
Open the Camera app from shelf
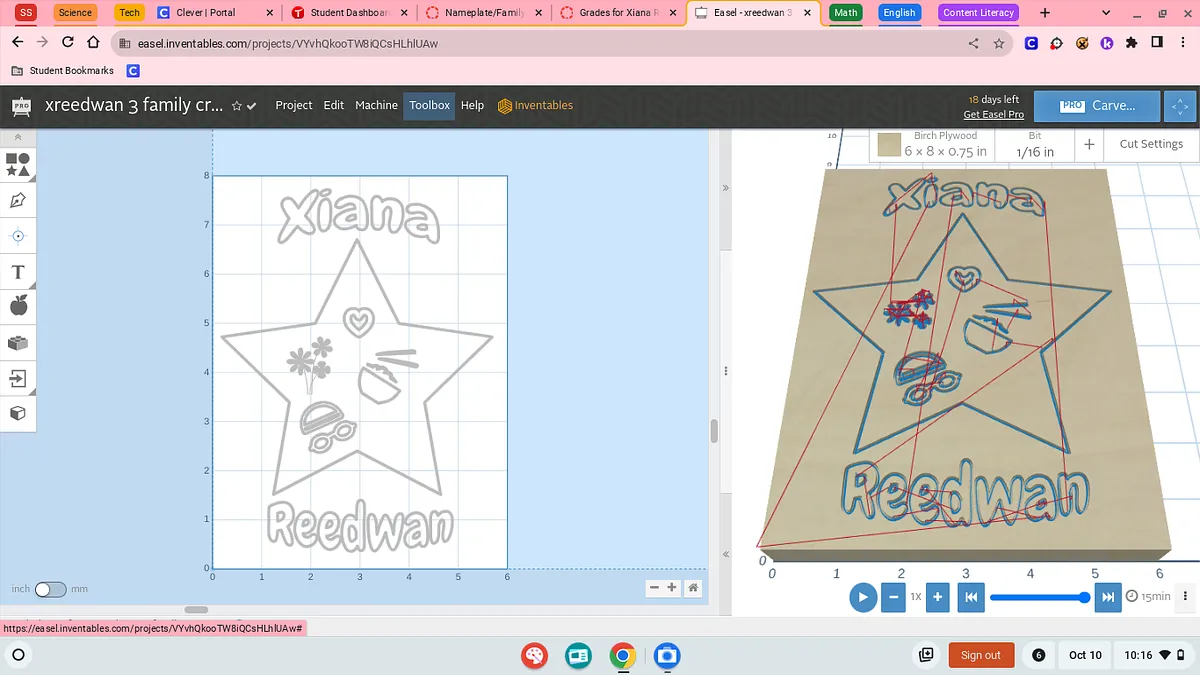click(x=667, y=656)
